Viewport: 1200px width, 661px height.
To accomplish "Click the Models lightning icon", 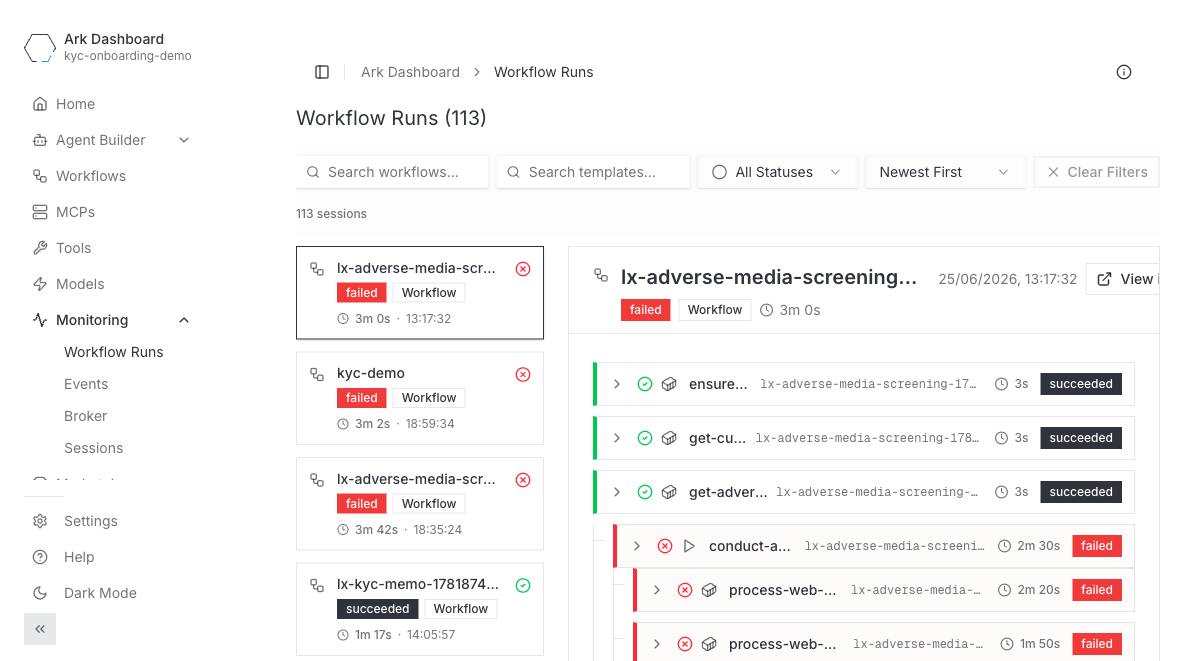I will [x=40, y=284].
